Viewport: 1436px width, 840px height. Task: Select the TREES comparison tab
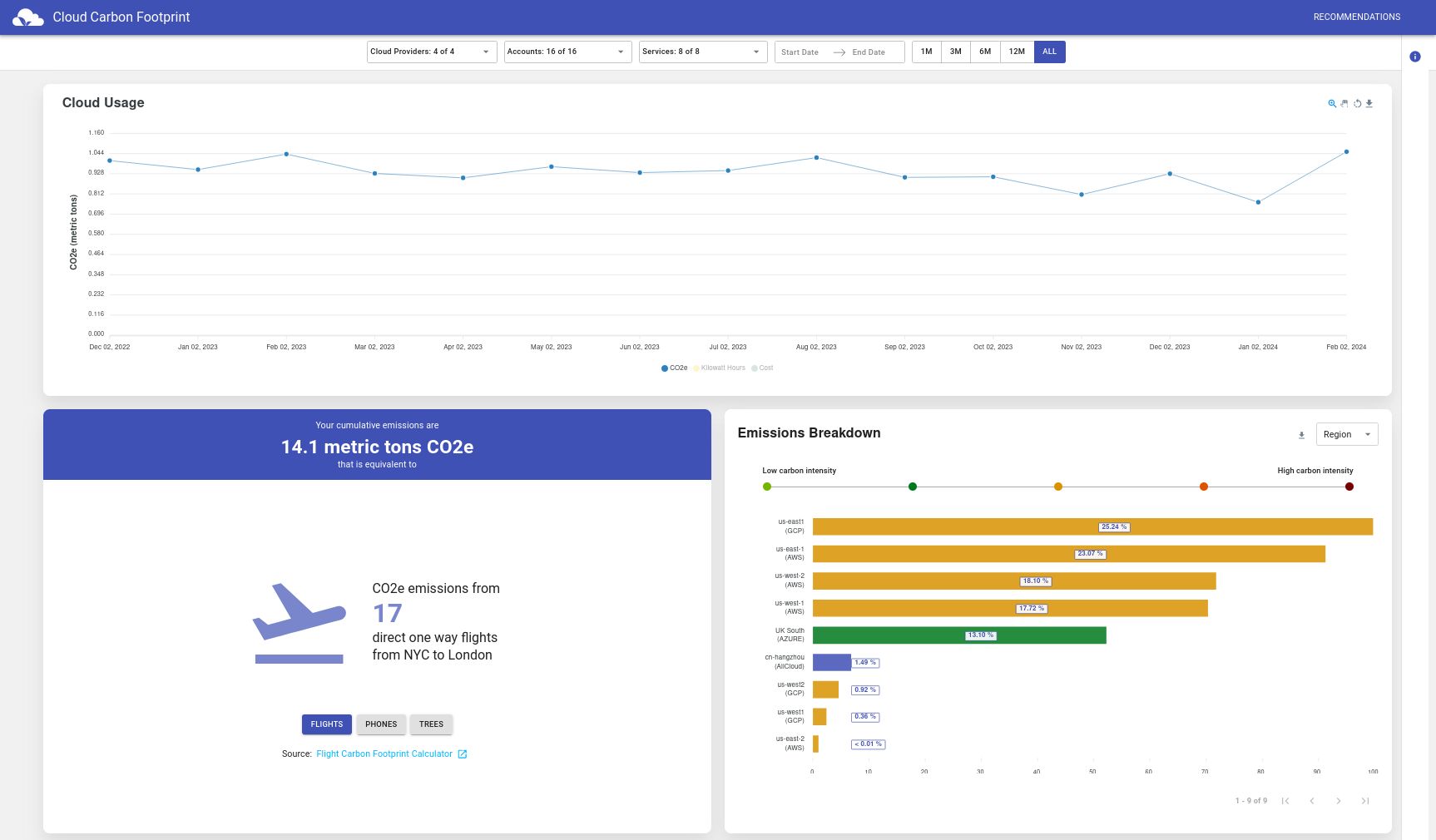coord(431,724)
